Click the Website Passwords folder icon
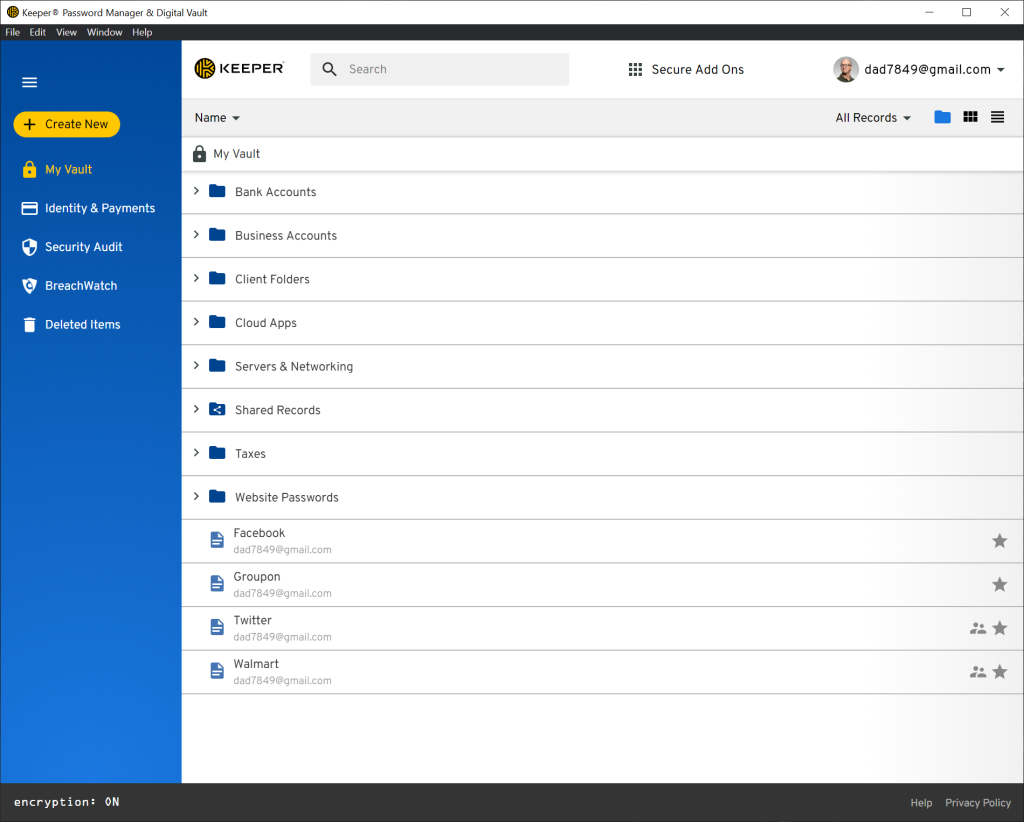The width and height of the screenshot is (1024, 822). tap(217, 496)
